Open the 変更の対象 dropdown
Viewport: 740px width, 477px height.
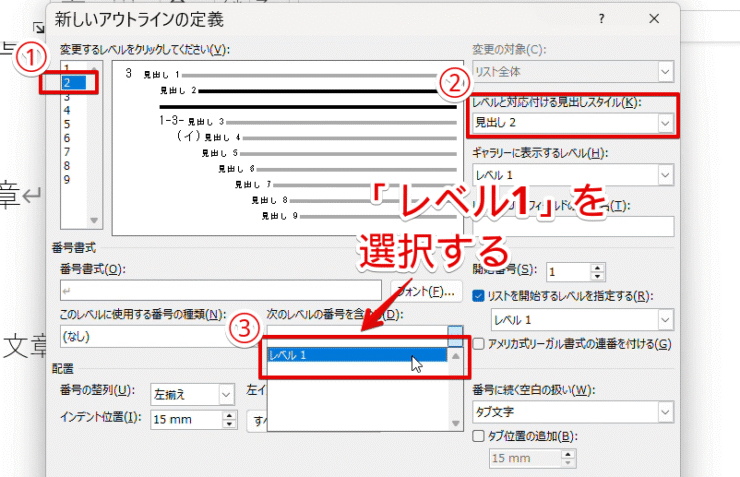[x=665, y=72]
